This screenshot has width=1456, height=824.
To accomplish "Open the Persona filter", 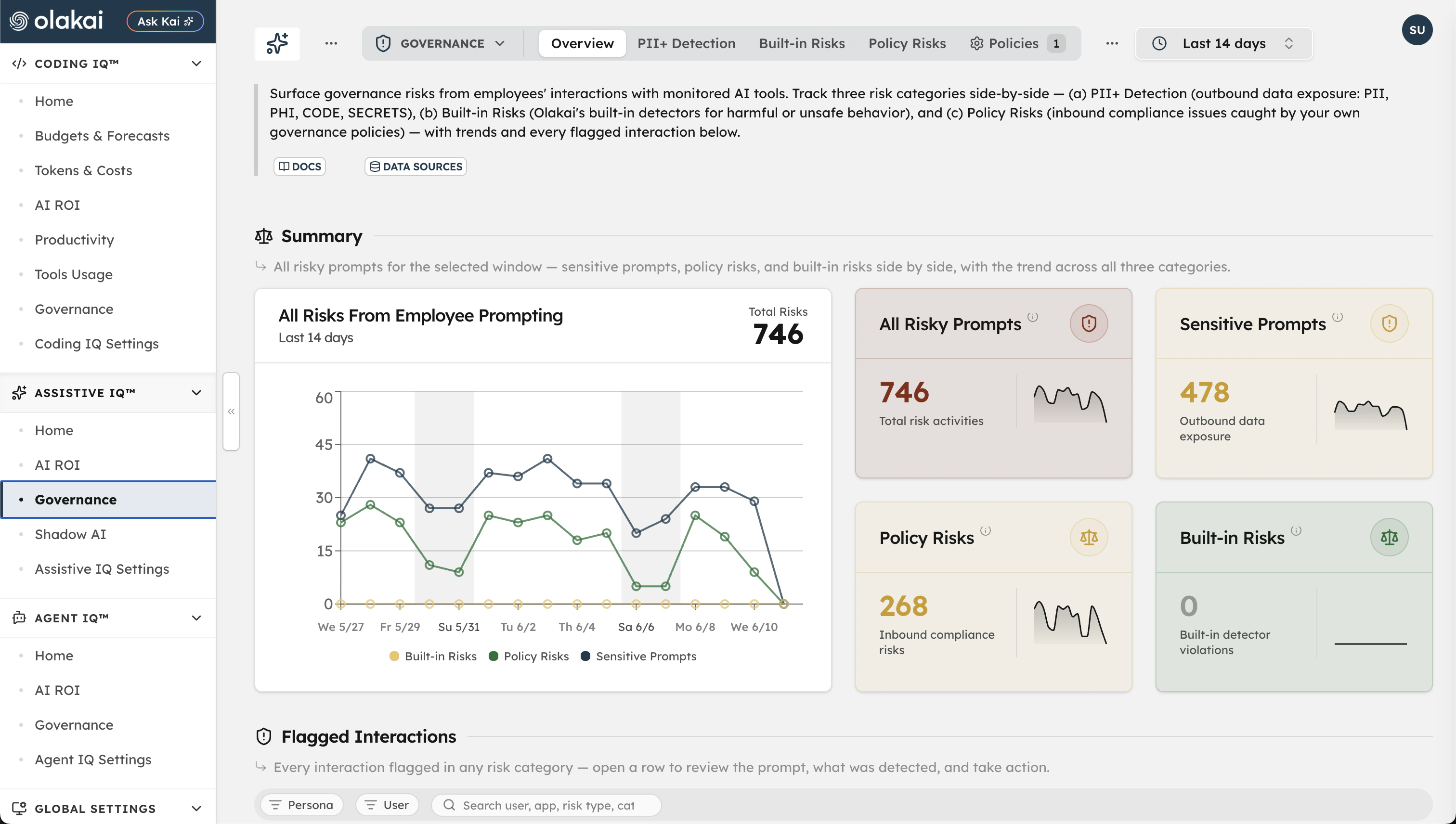I will (301, 805).
